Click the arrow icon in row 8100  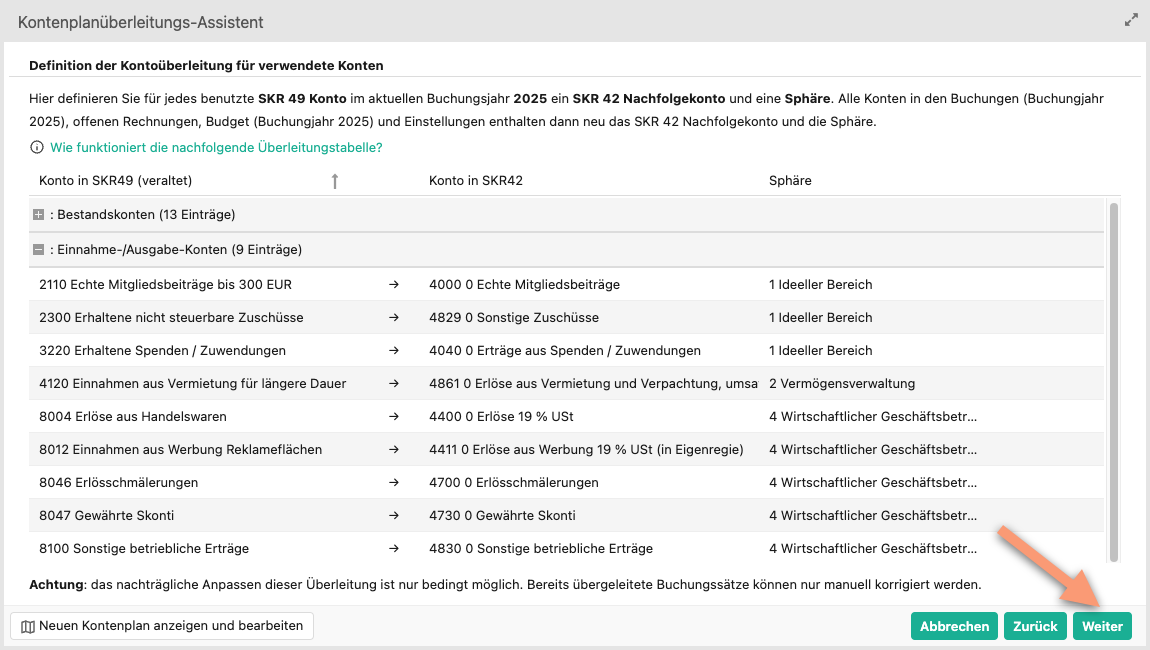394,549
